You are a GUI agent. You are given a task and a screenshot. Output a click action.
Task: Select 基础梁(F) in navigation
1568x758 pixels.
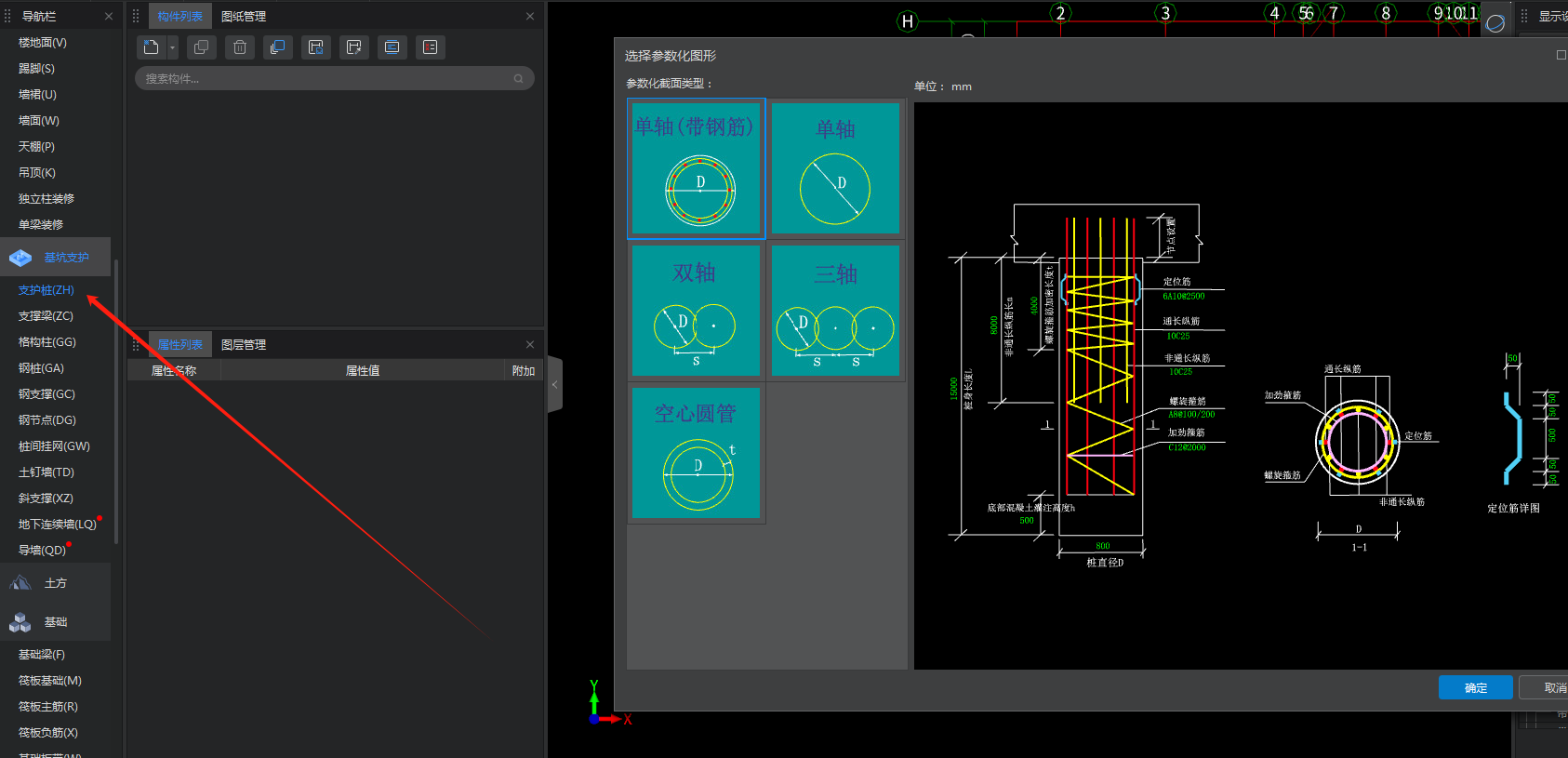coord(42,655)
